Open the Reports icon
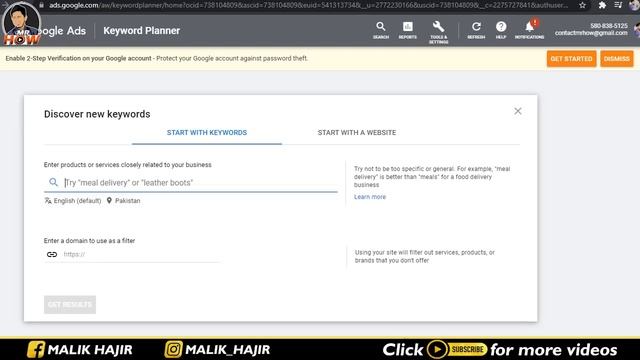The width and height of the screenshot is (640, 360). click(407, 30)
